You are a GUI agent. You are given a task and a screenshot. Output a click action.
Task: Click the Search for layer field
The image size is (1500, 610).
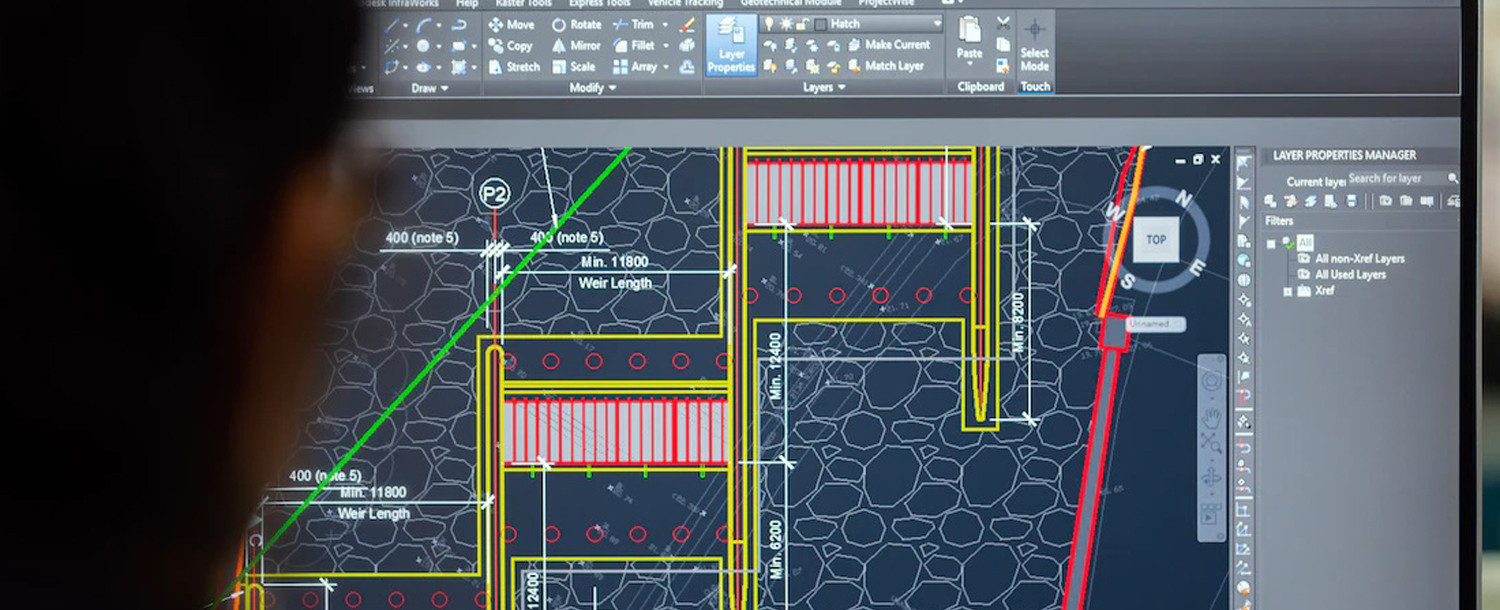[x=1395, y=179]
